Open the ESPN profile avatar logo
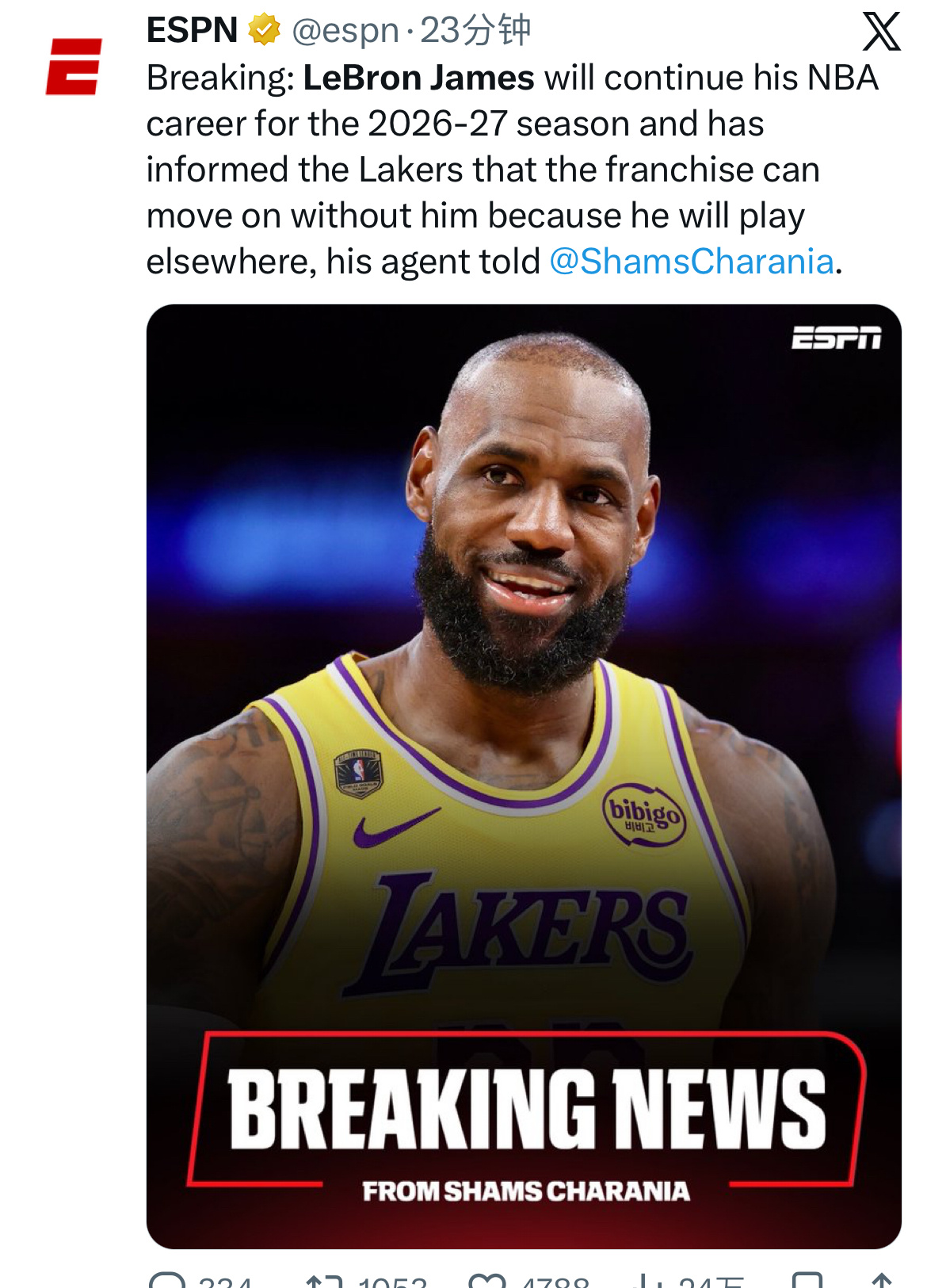The height and width of the screenshot is (1288, 927). tap(74, 67)
